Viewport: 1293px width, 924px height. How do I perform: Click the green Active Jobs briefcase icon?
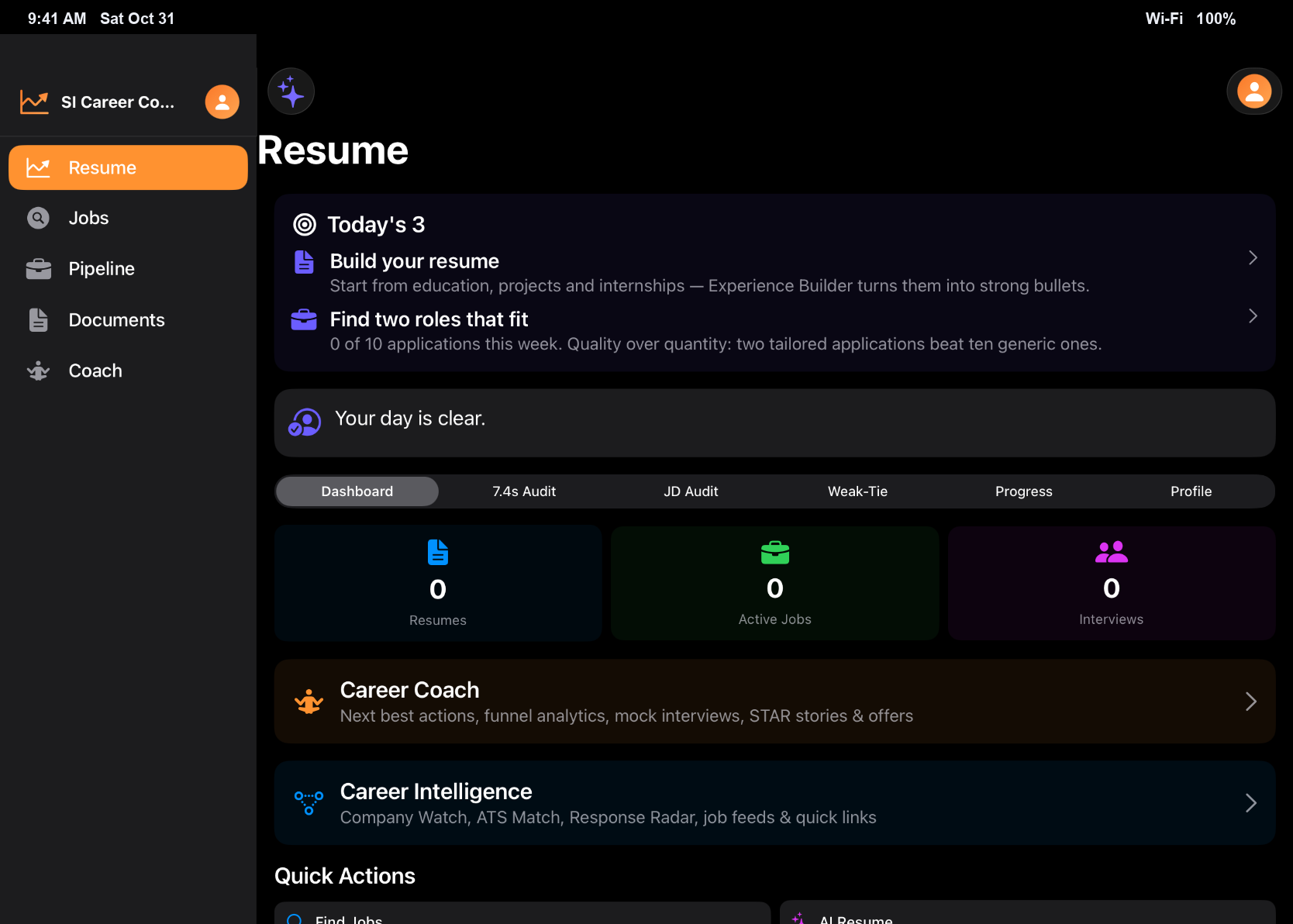coord(775,553)
